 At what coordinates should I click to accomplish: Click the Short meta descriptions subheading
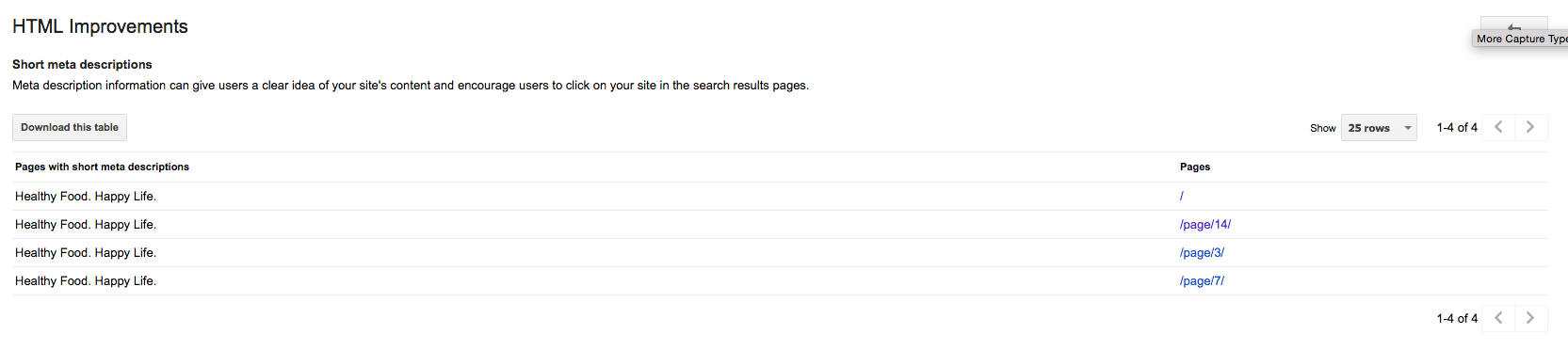point(82,64)
